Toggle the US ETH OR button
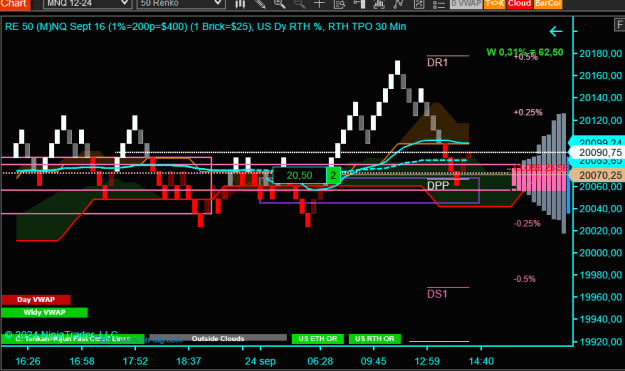 (317, 339)
